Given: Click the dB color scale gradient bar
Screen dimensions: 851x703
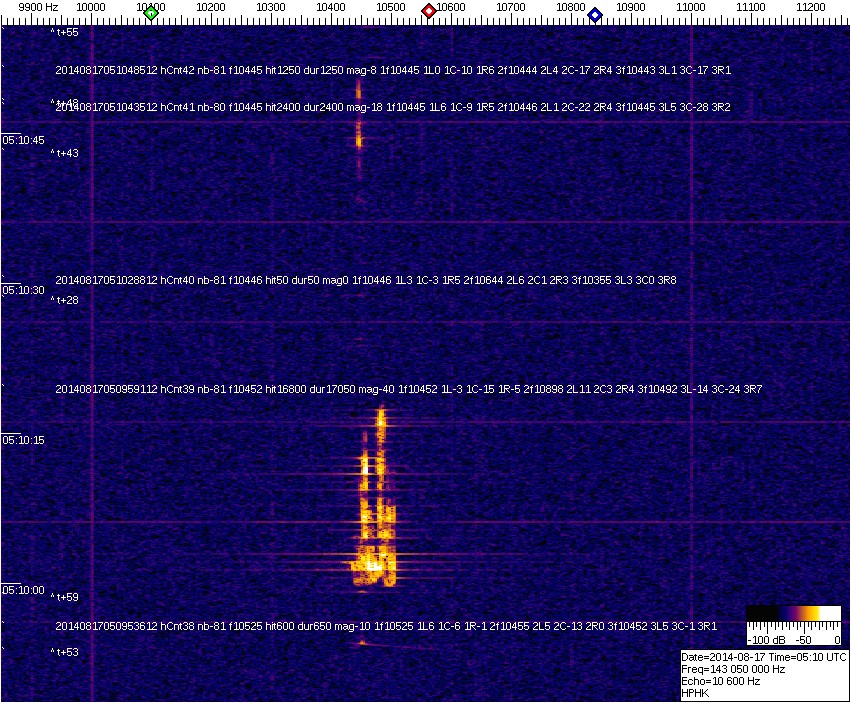Looking at the screenshot, I should (x=794, y=613).
